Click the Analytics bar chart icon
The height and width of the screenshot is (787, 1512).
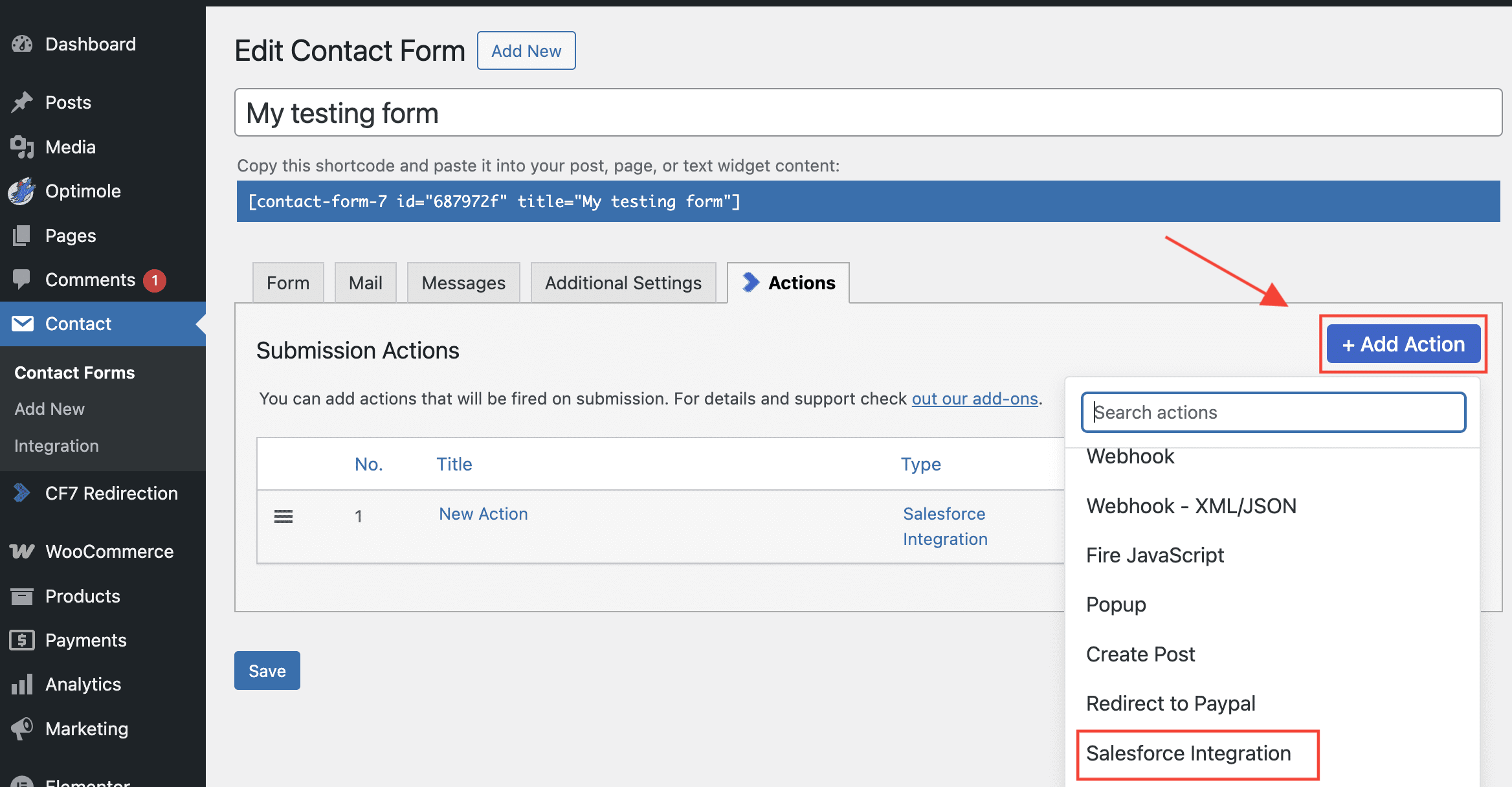pos(22,684)
